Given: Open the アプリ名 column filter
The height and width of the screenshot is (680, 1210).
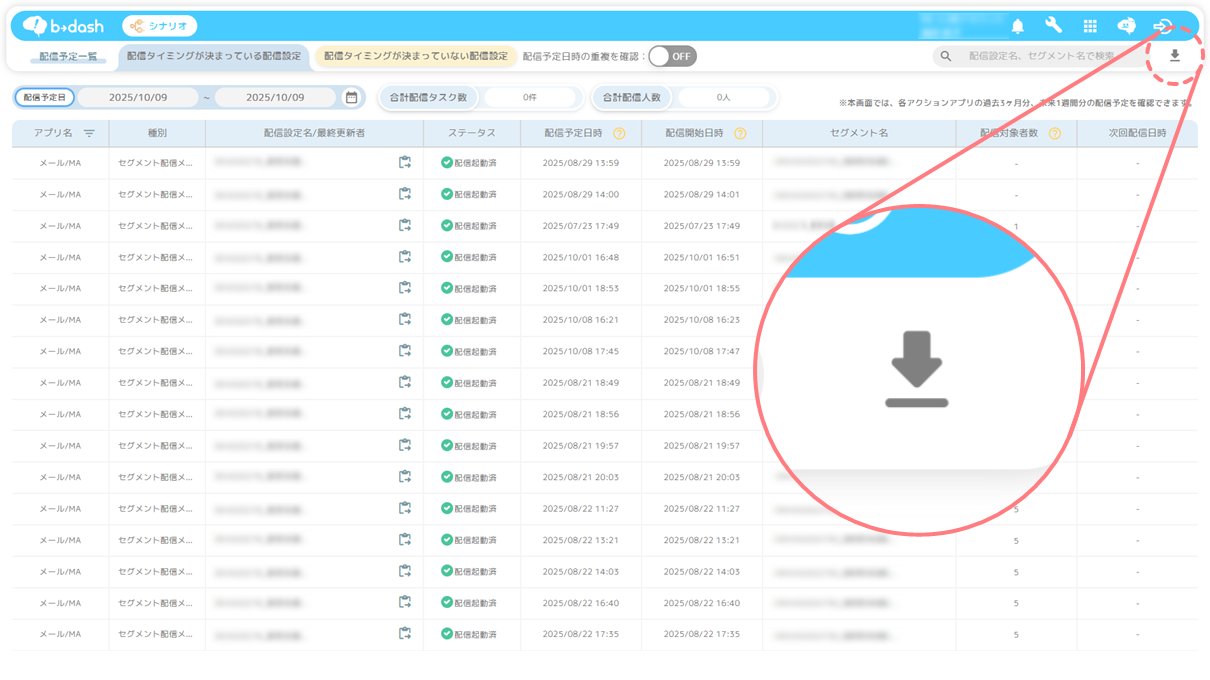Looking at the screenshot, I should pos(89,133).
